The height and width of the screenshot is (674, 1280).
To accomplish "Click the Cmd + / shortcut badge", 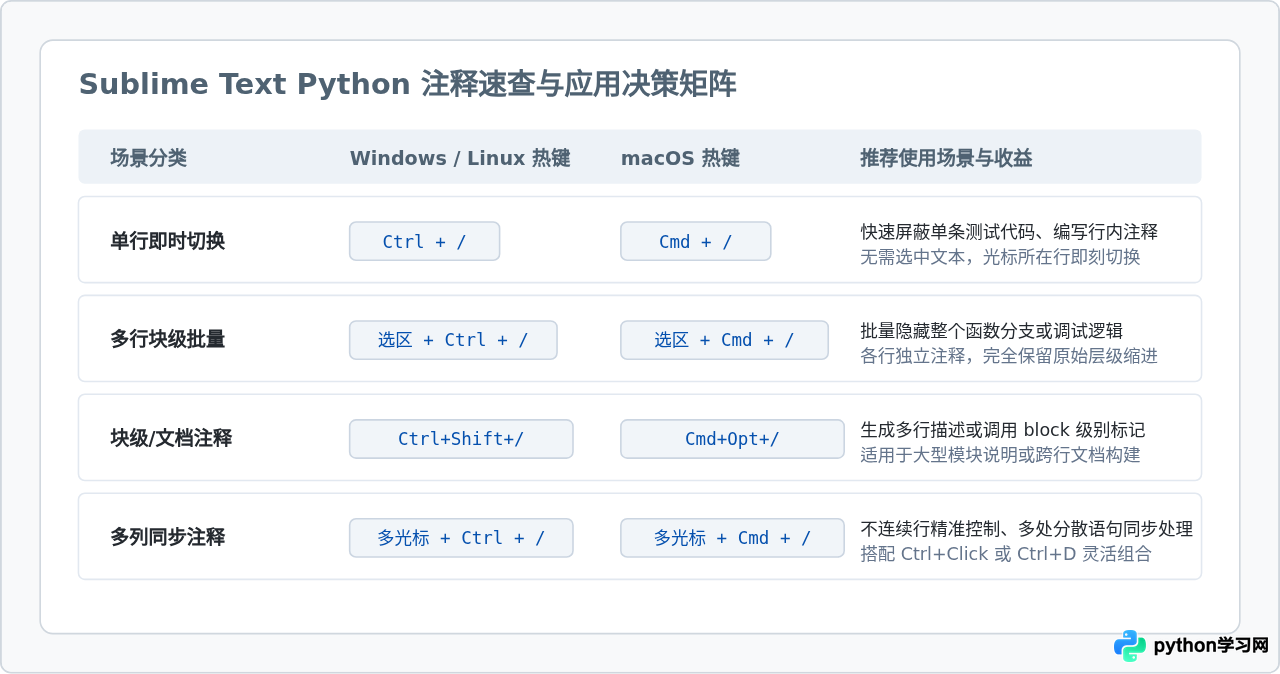I will (695, 241).
